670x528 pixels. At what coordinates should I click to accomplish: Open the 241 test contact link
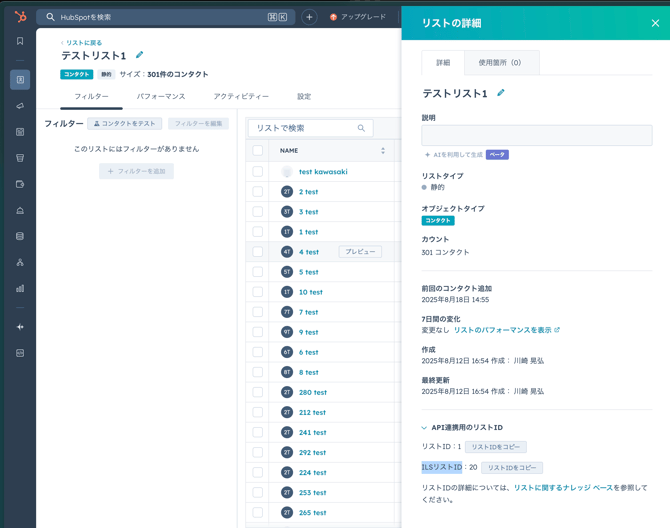[313, 432]
